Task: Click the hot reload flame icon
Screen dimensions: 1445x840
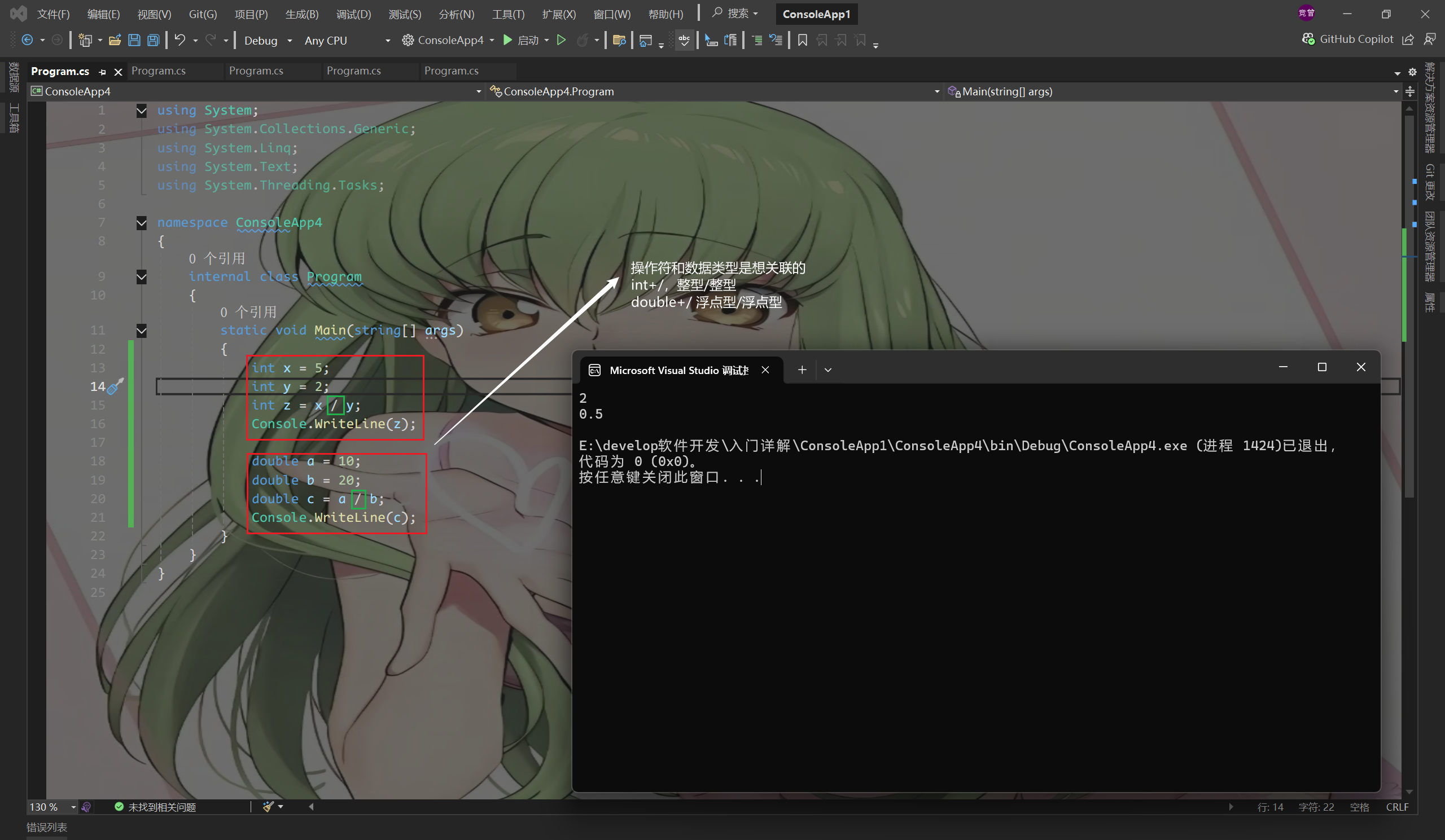Action: click(582, 40)
